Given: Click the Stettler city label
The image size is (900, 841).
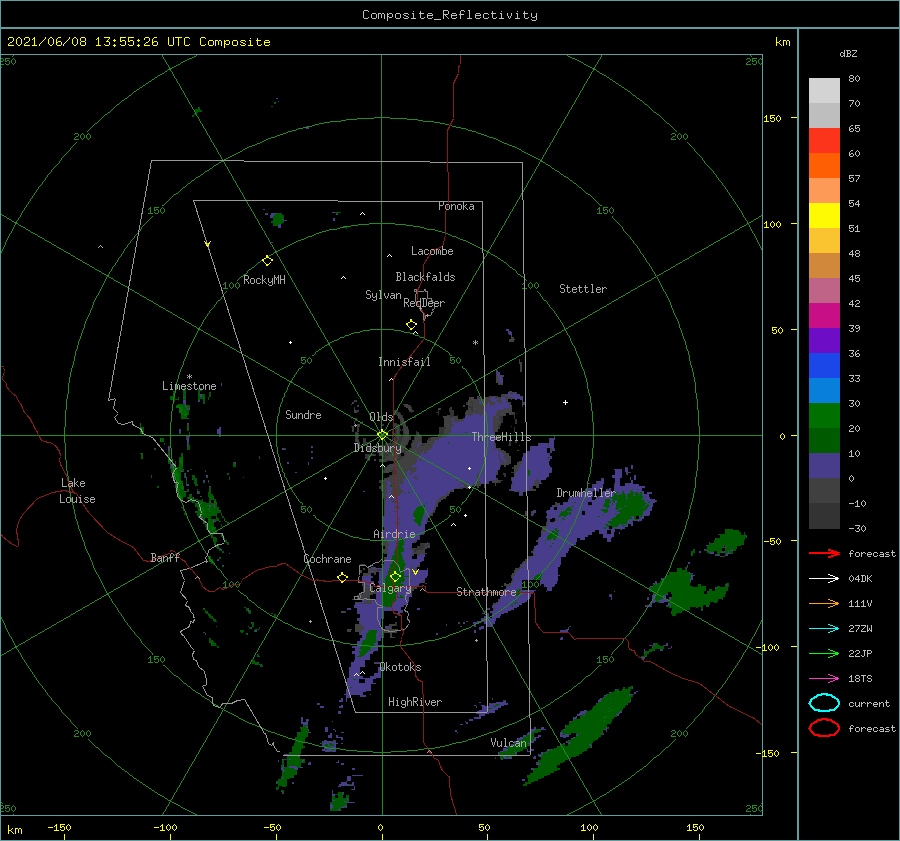Looking at the screenshot, I should pos(583,289).
